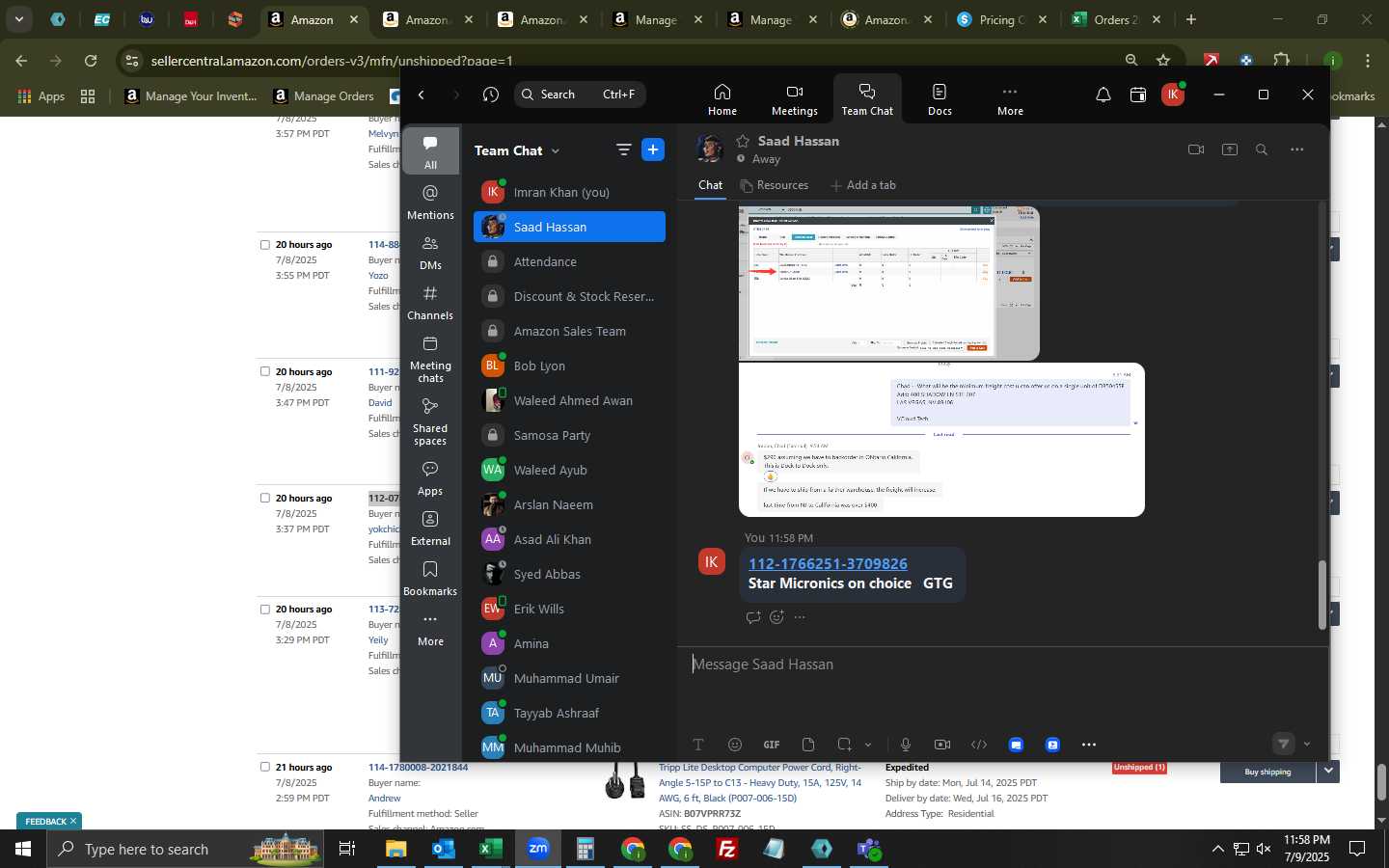Check the 7/8/2025 3:47 PM order checkbox

[x=264, y=371]
